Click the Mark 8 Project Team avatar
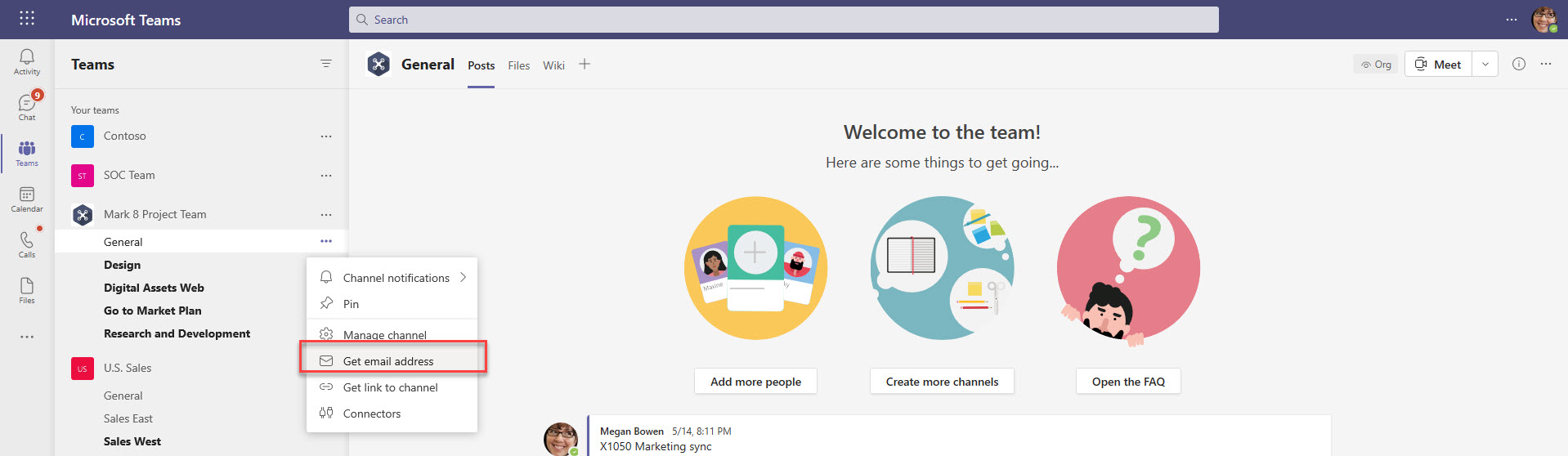Image resolution: width=1568 pixels, height=456 pixels. pyautogui.click(x=83, y=215)
